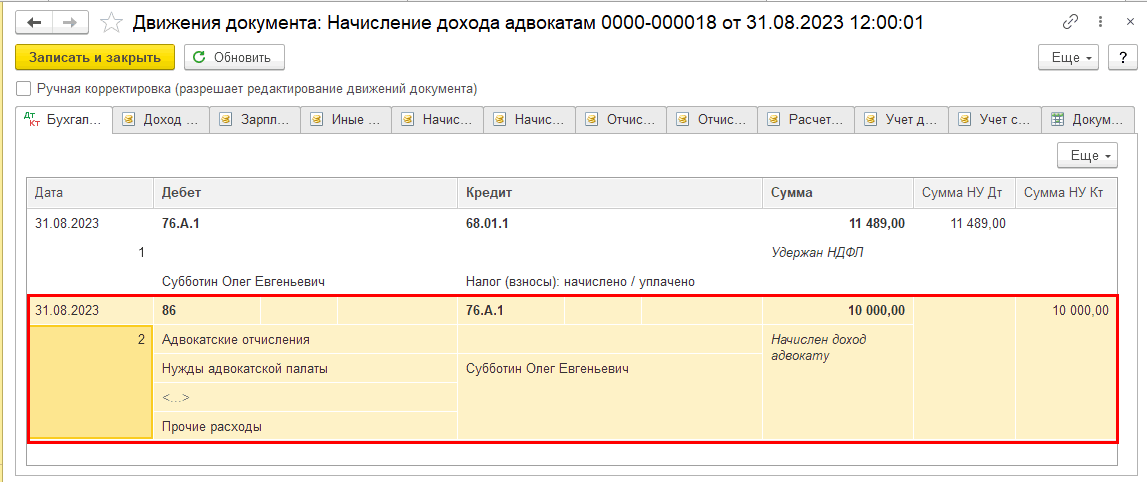Click the back navigation arrow

pyautogui.click(x=34, y=21)
